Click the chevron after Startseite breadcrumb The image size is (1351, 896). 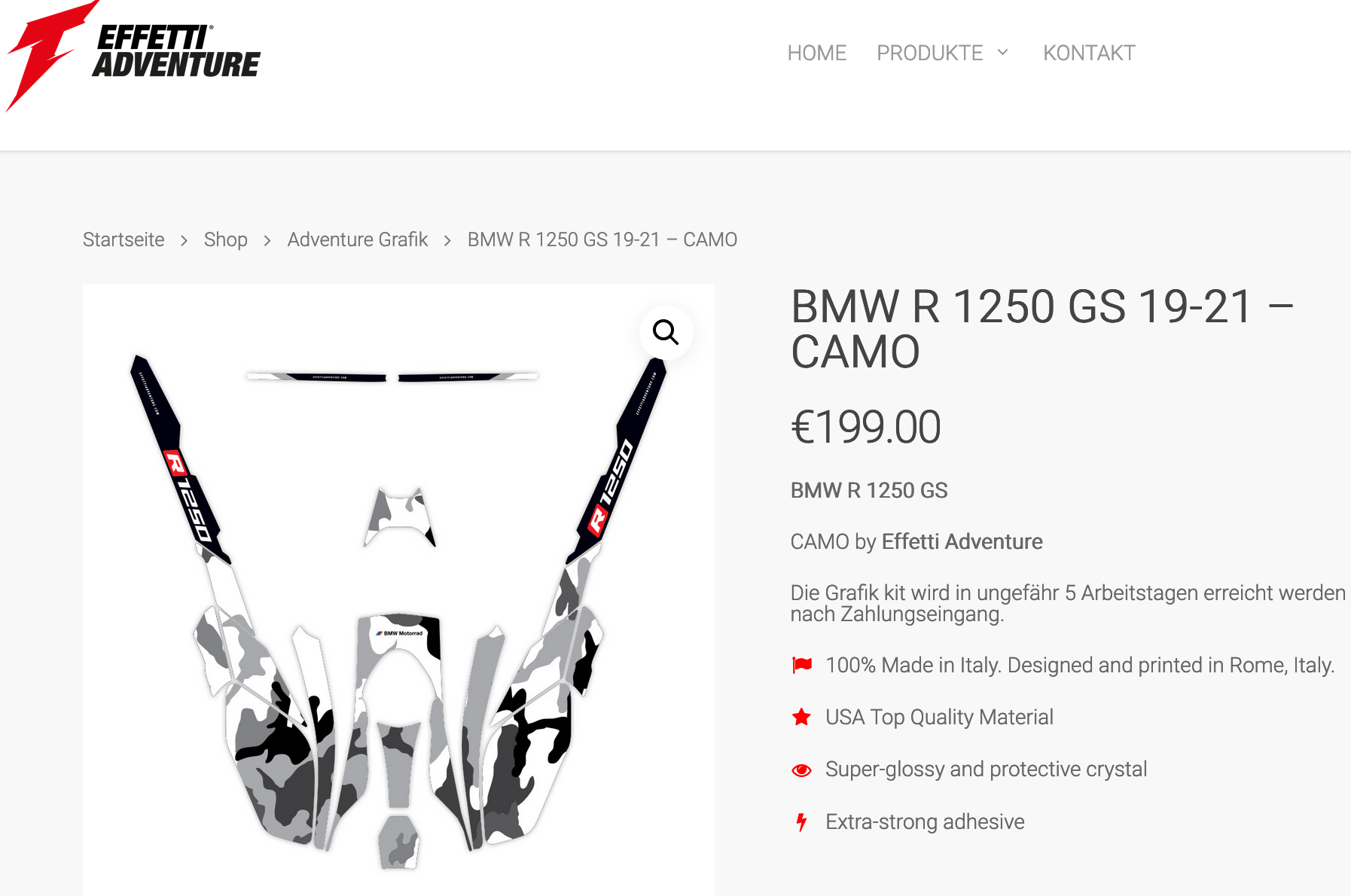[x=184, y=240]
